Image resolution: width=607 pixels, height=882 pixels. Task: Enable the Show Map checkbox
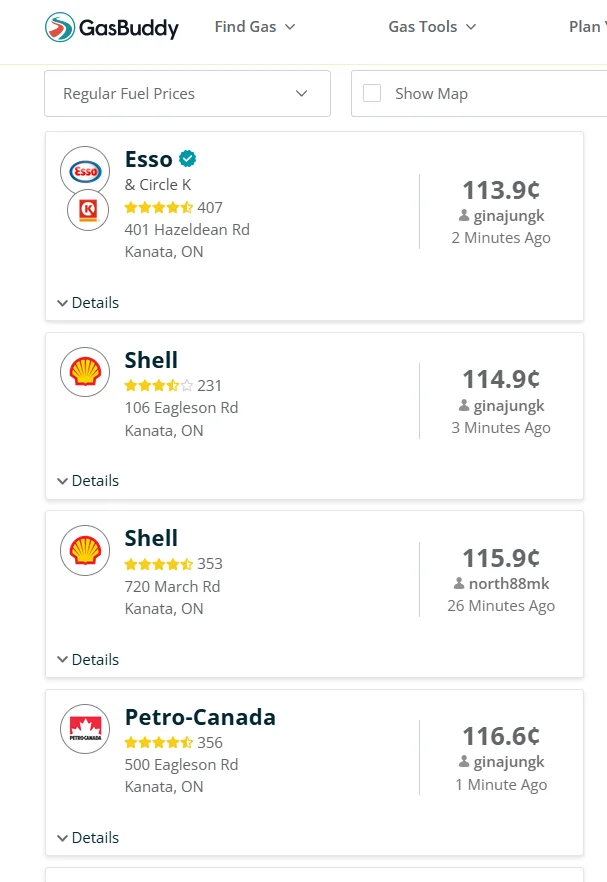click(372, 93)
